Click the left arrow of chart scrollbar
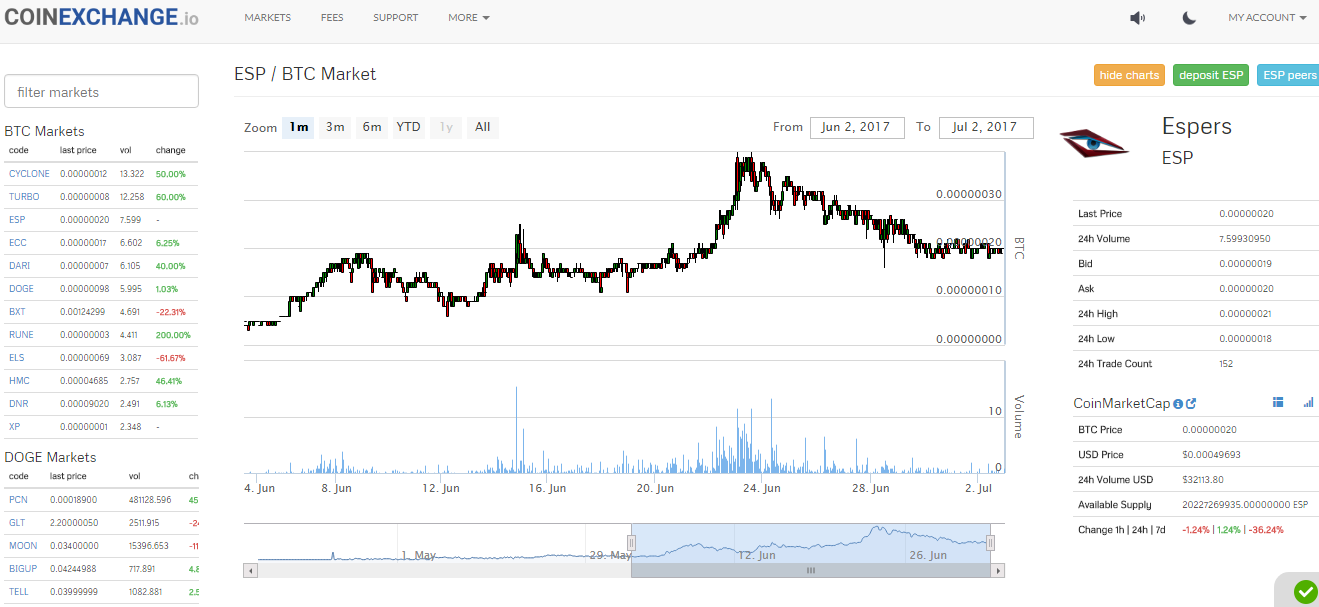This screenshot has width=1319, height=607. pos(250,570)
